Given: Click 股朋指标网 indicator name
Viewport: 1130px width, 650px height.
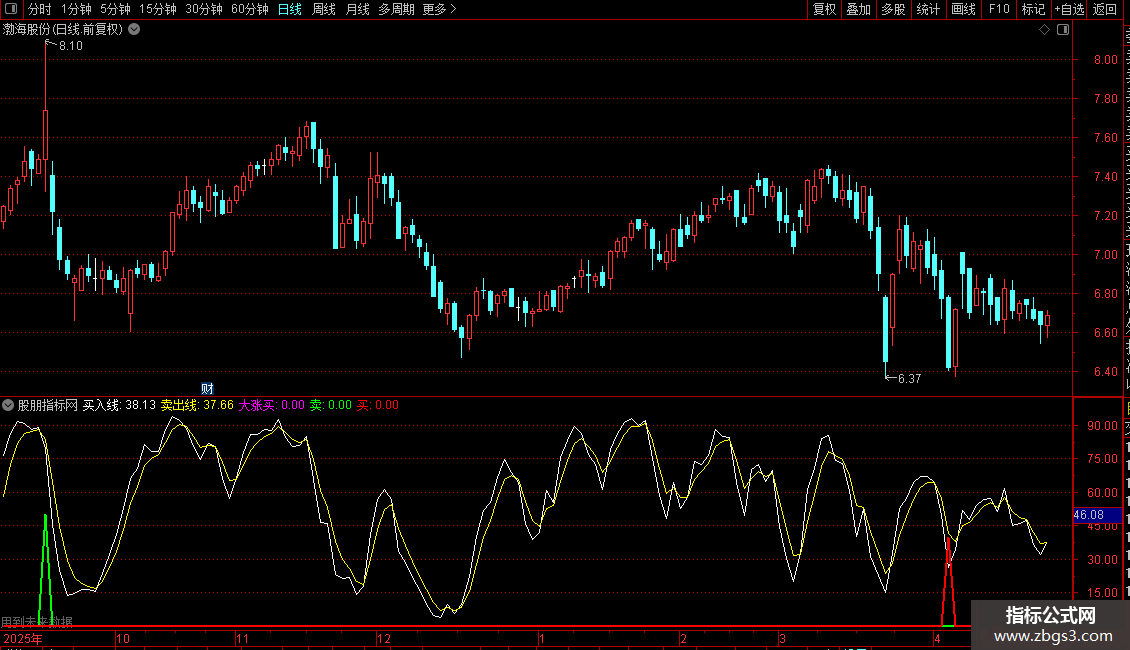Looking at the screenshot, I should tap(48, 405).
